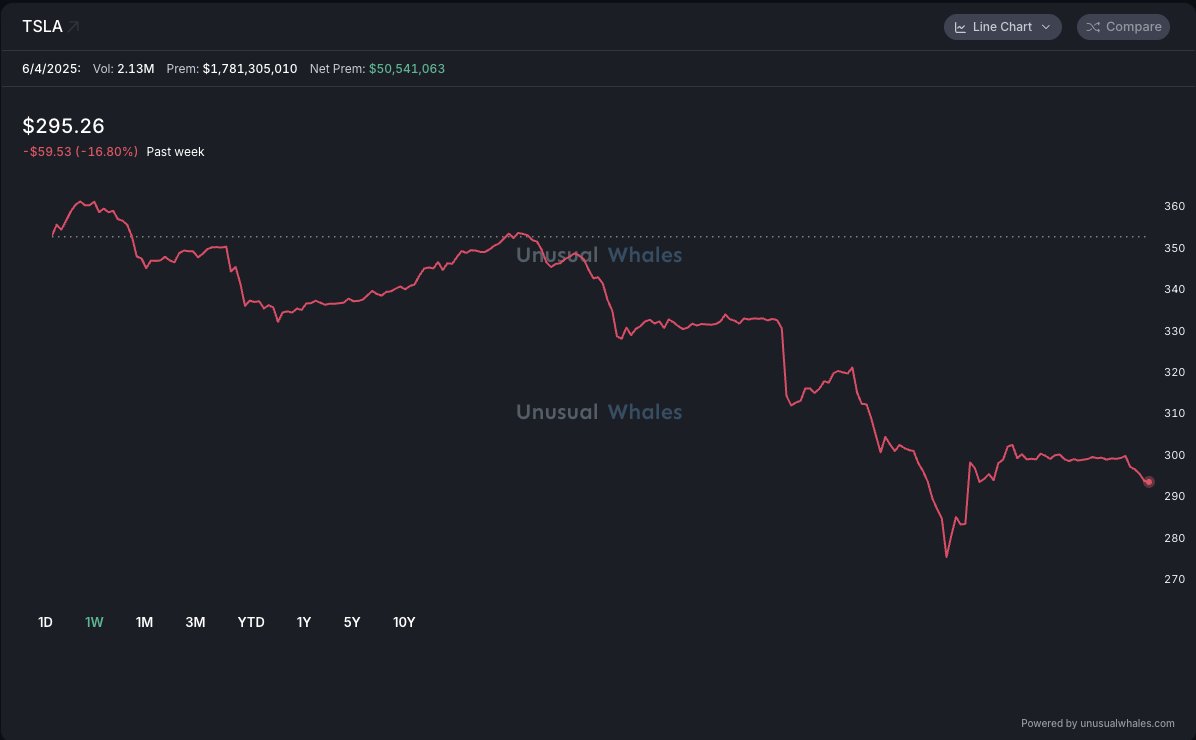Click the Compare button label
Image resolution: width=1196 pixels, height=740 pixels.
point(1133,27)
